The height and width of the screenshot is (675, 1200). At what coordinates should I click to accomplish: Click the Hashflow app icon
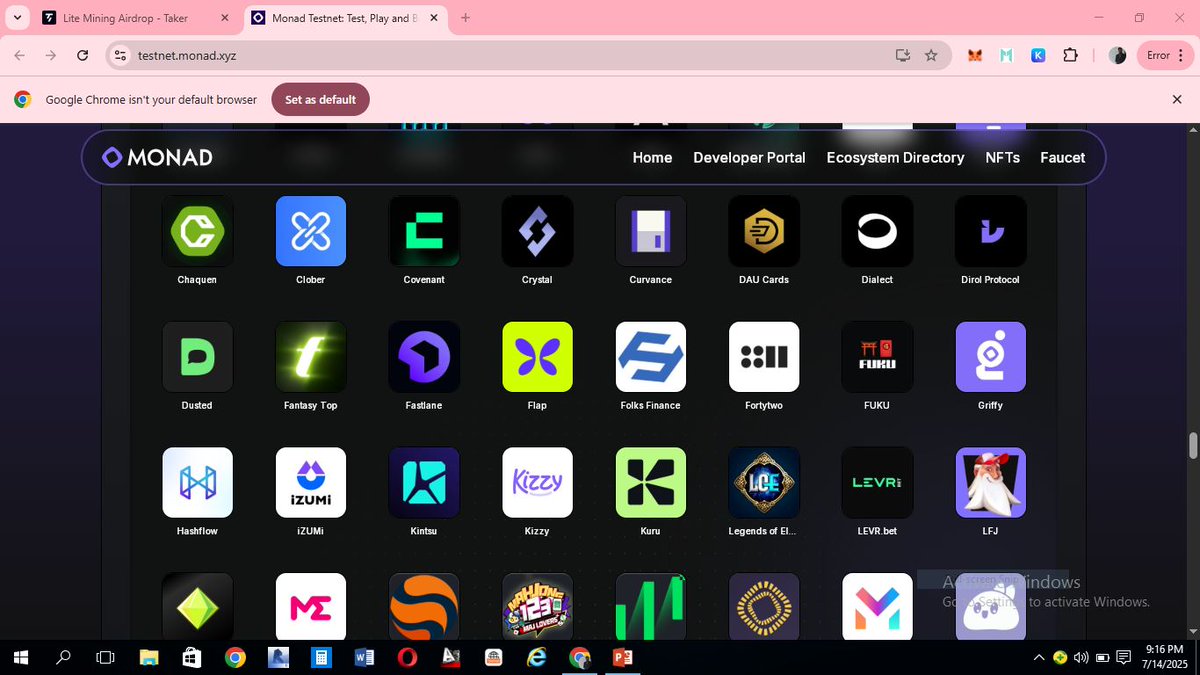pos(197,482)
